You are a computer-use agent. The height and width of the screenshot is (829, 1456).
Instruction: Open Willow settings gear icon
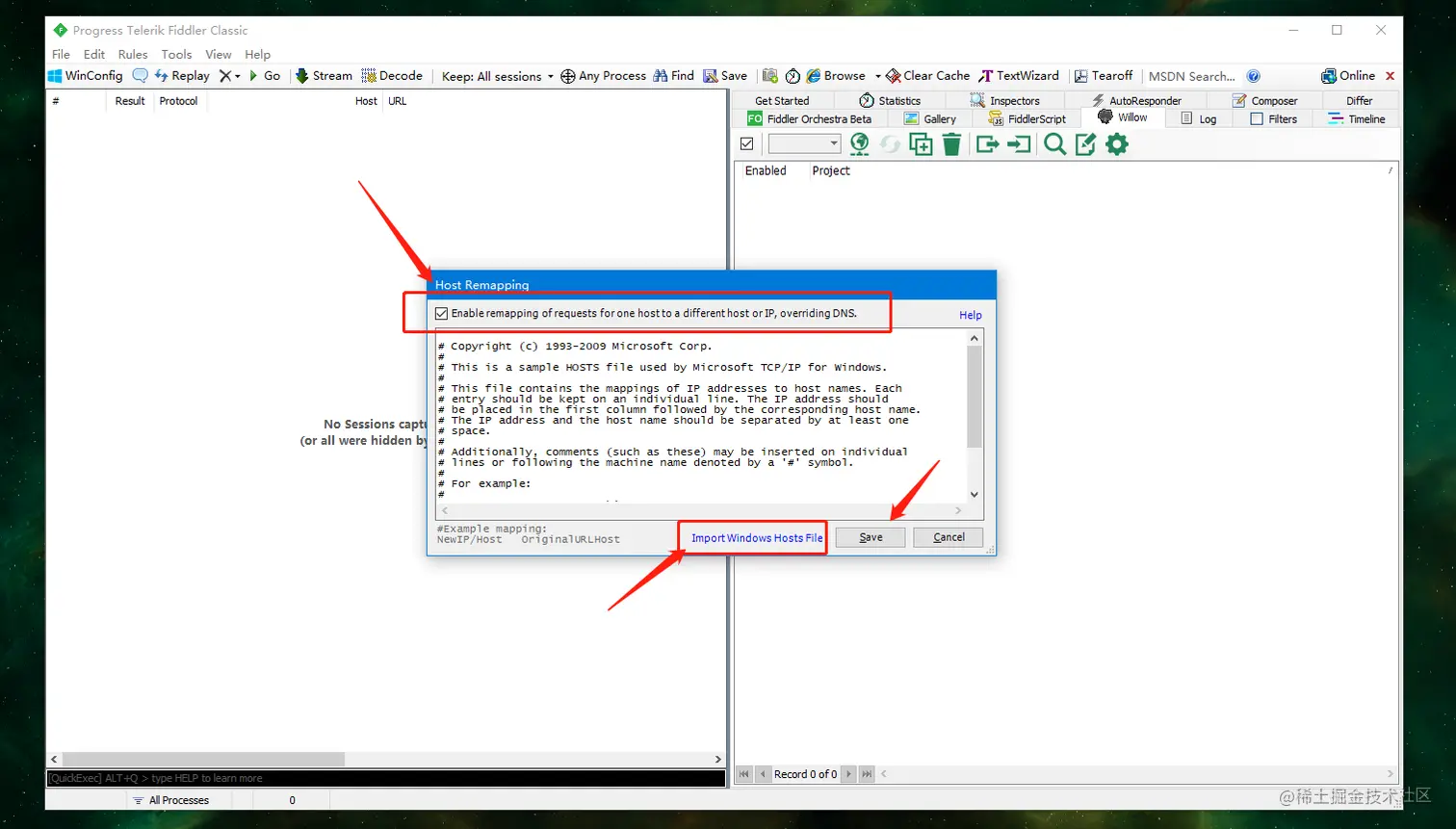click(x=1117, y=143)
